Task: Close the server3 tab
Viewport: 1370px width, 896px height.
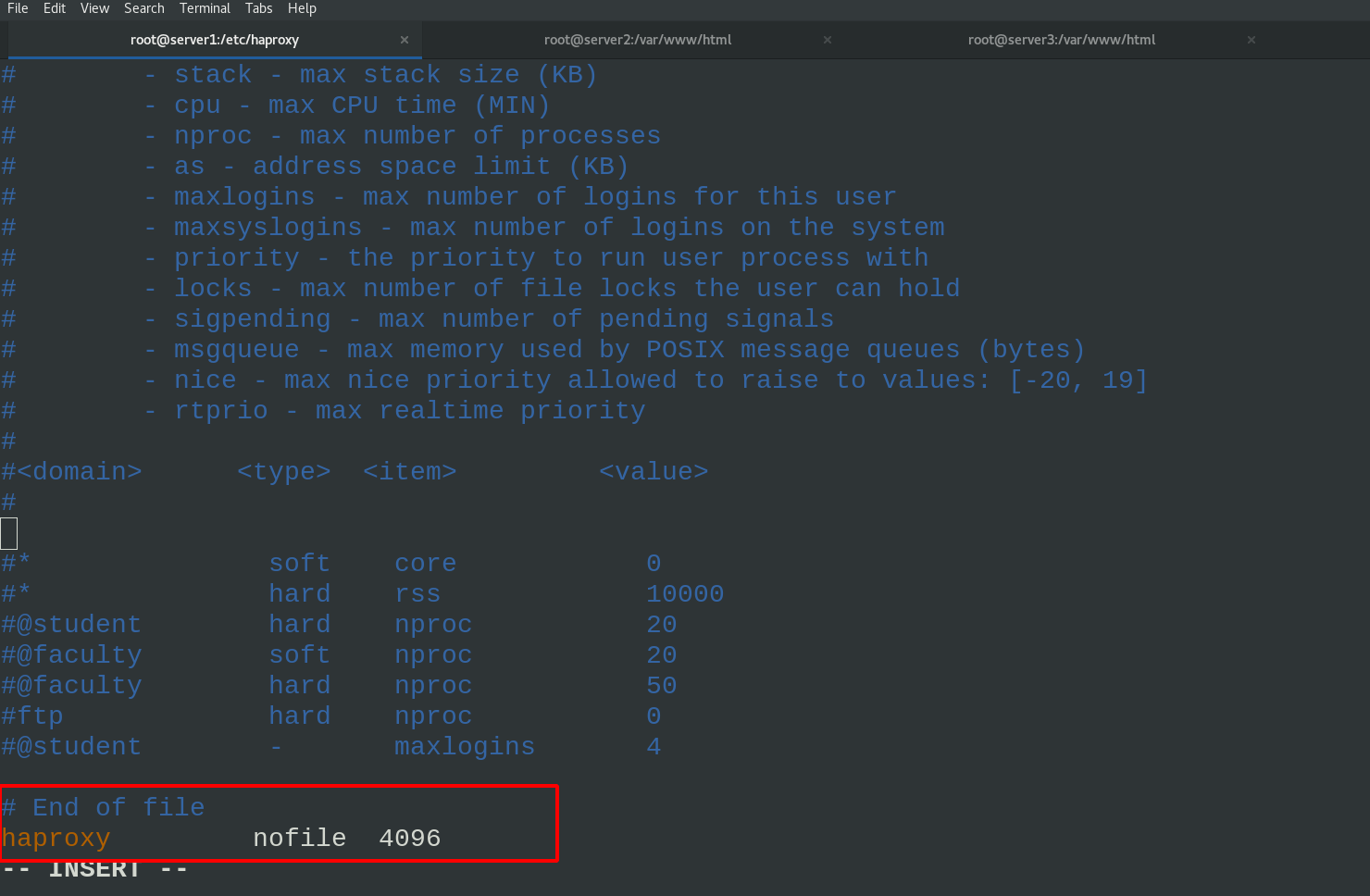Action: point(1252,40)
